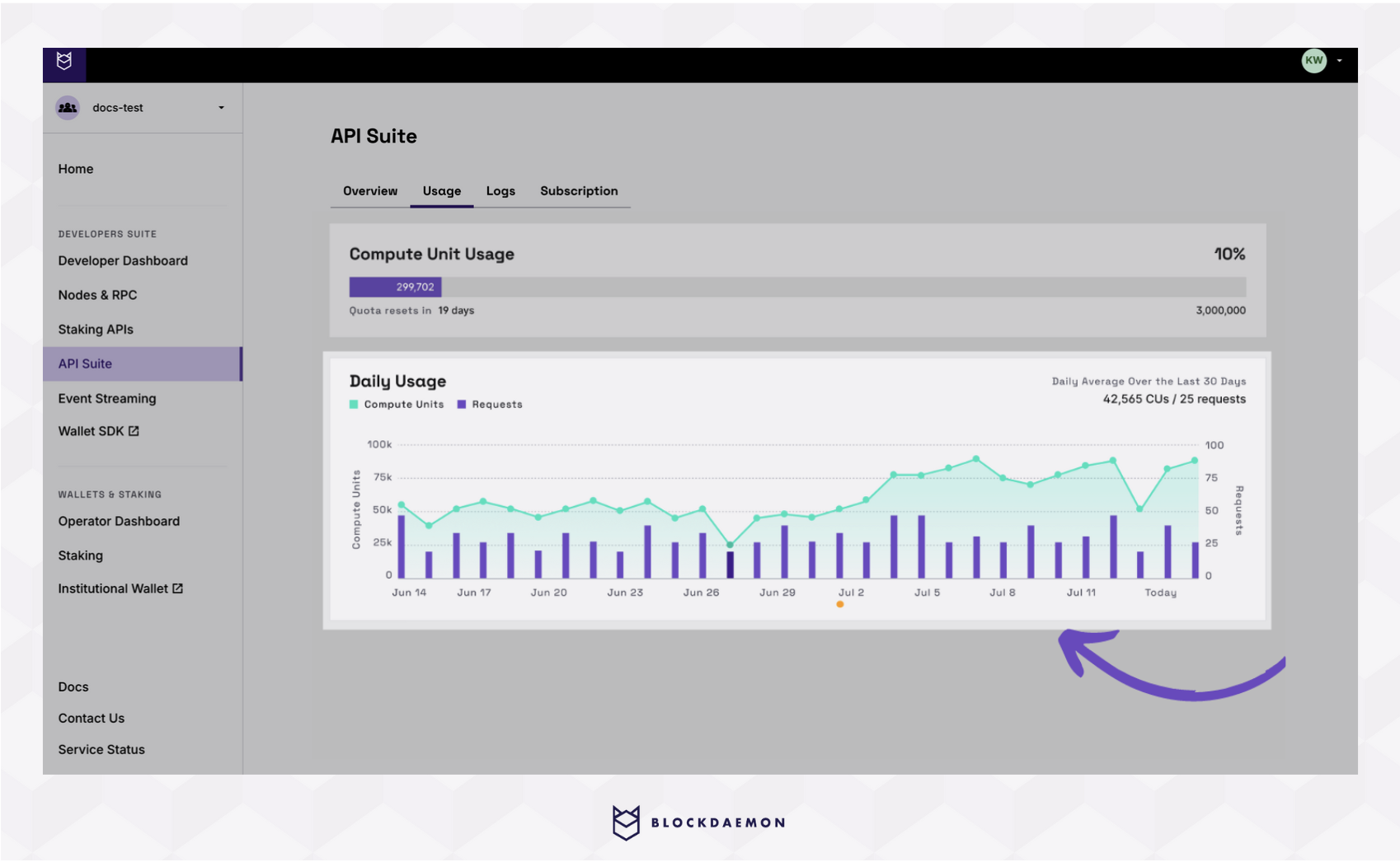
Task: Click the compute unit usage progress bar
Action: pos(797,287)
